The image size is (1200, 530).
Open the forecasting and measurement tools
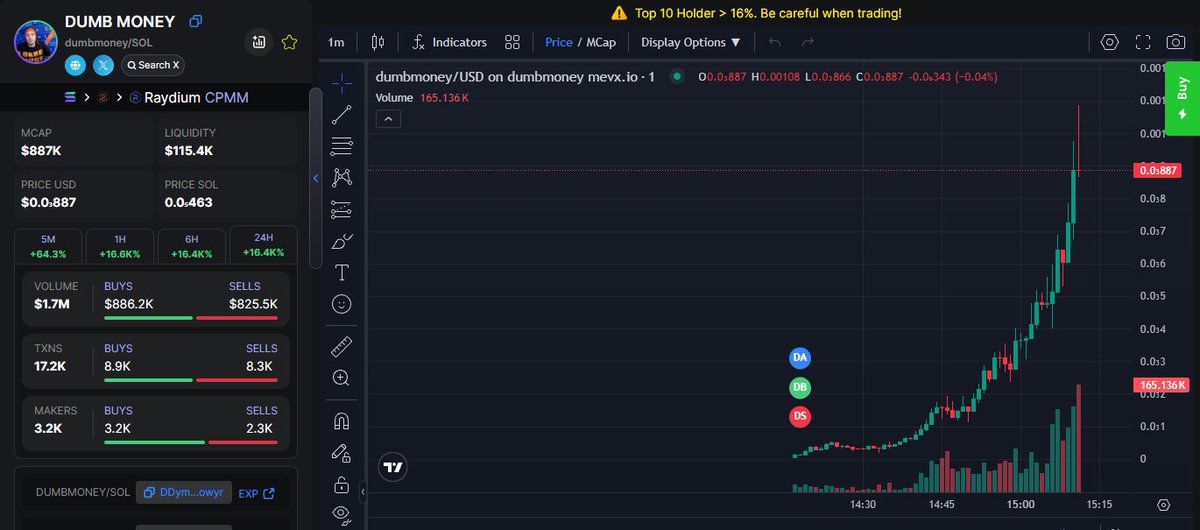(x=342, y=209)
